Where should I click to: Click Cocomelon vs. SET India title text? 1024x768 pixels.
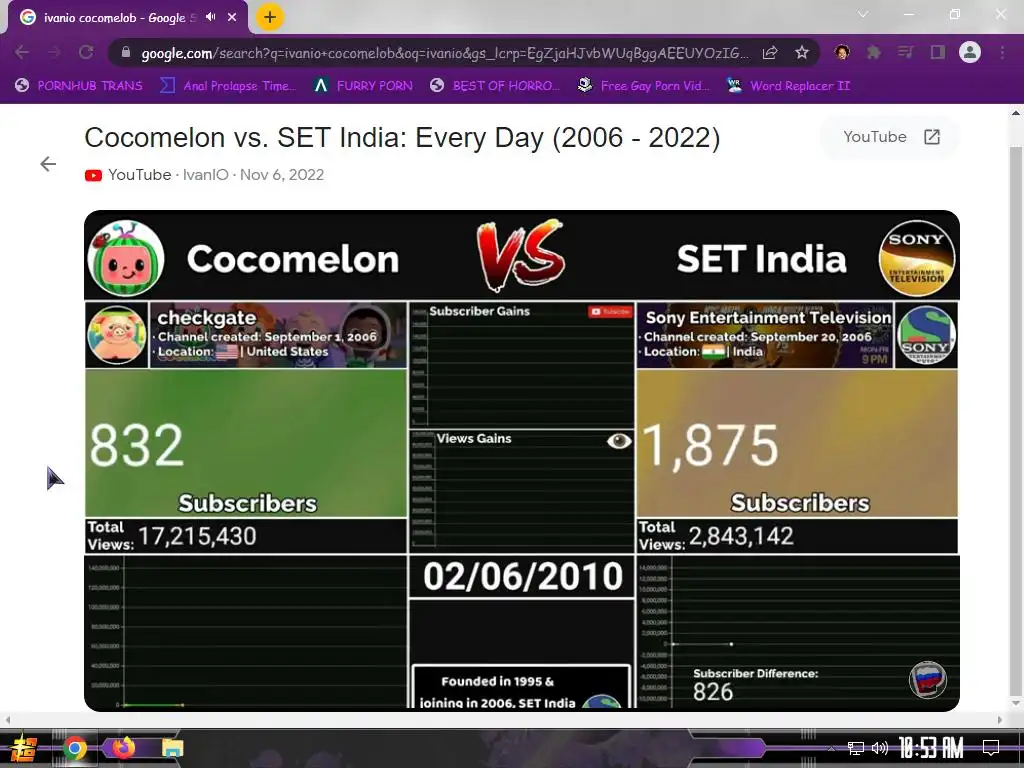point(402,138)
